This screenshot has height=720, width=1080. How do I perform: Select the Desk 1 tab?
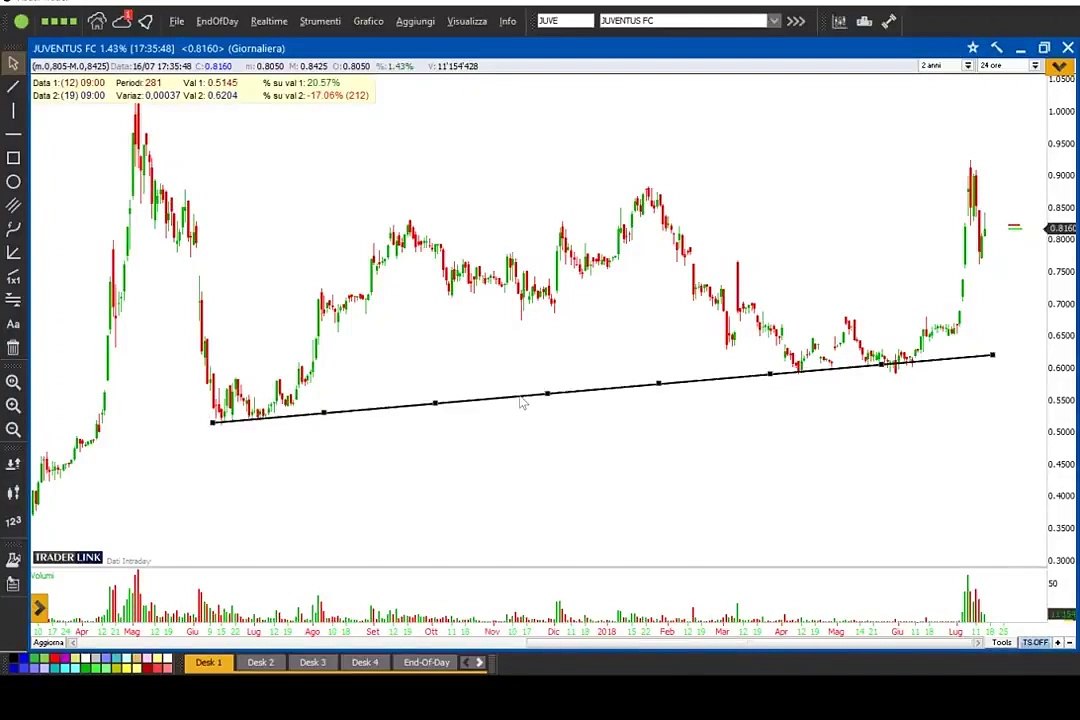tap(209, 662)
